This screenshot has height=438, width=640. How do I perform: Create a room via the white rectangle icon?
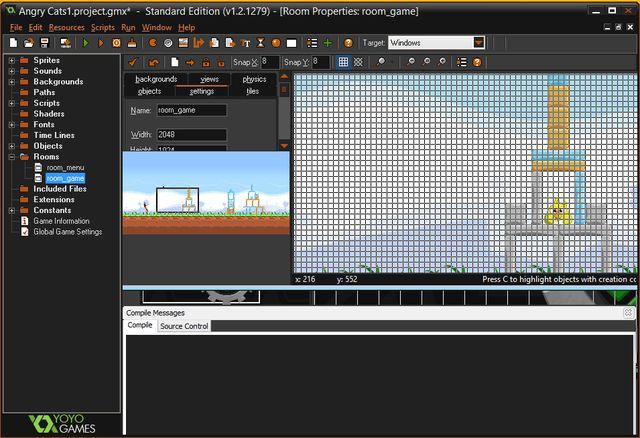coord(291,43)
